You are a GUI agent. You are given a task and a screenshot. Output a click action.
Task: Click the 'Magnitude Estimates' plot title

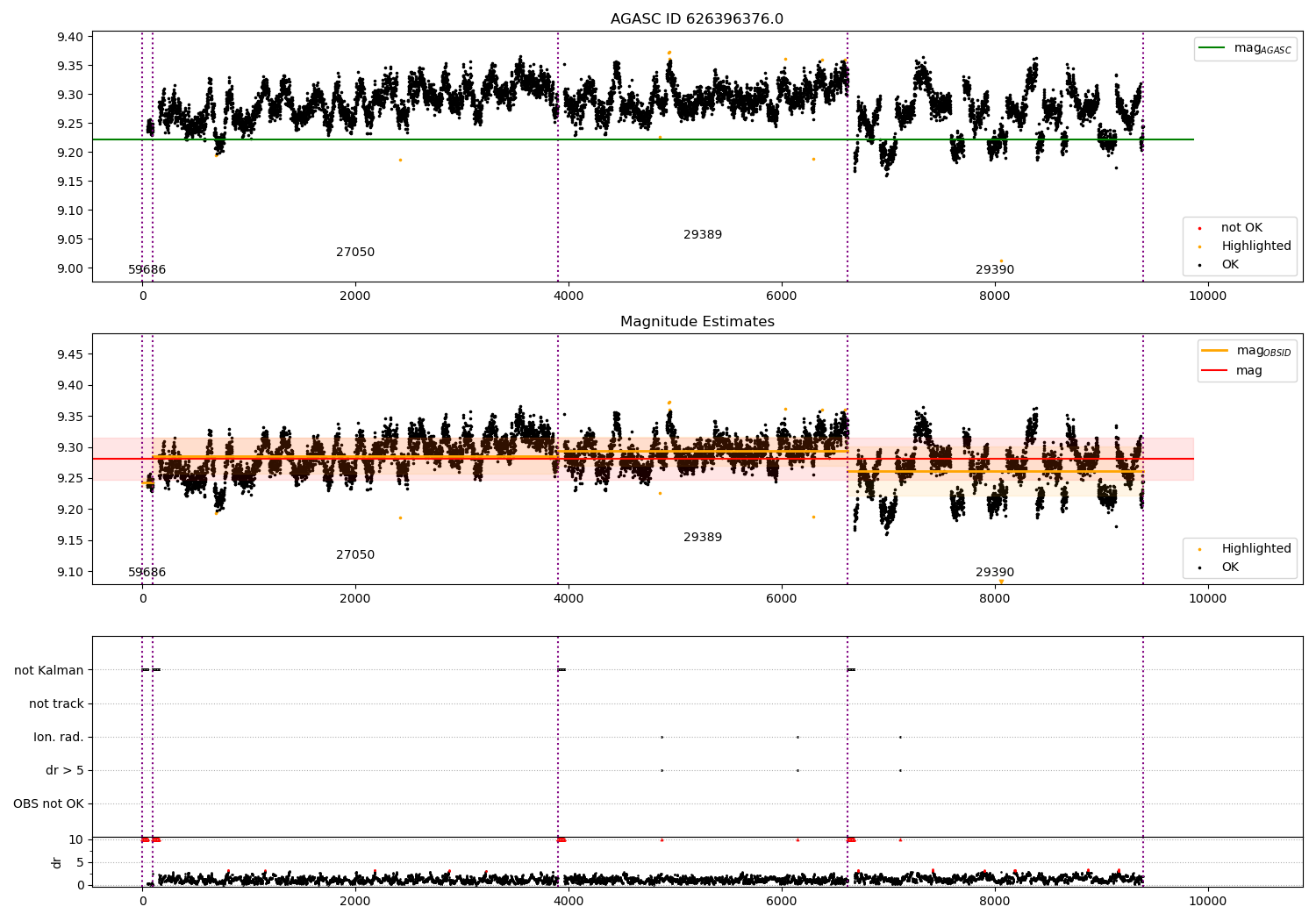tap(697, 322)
